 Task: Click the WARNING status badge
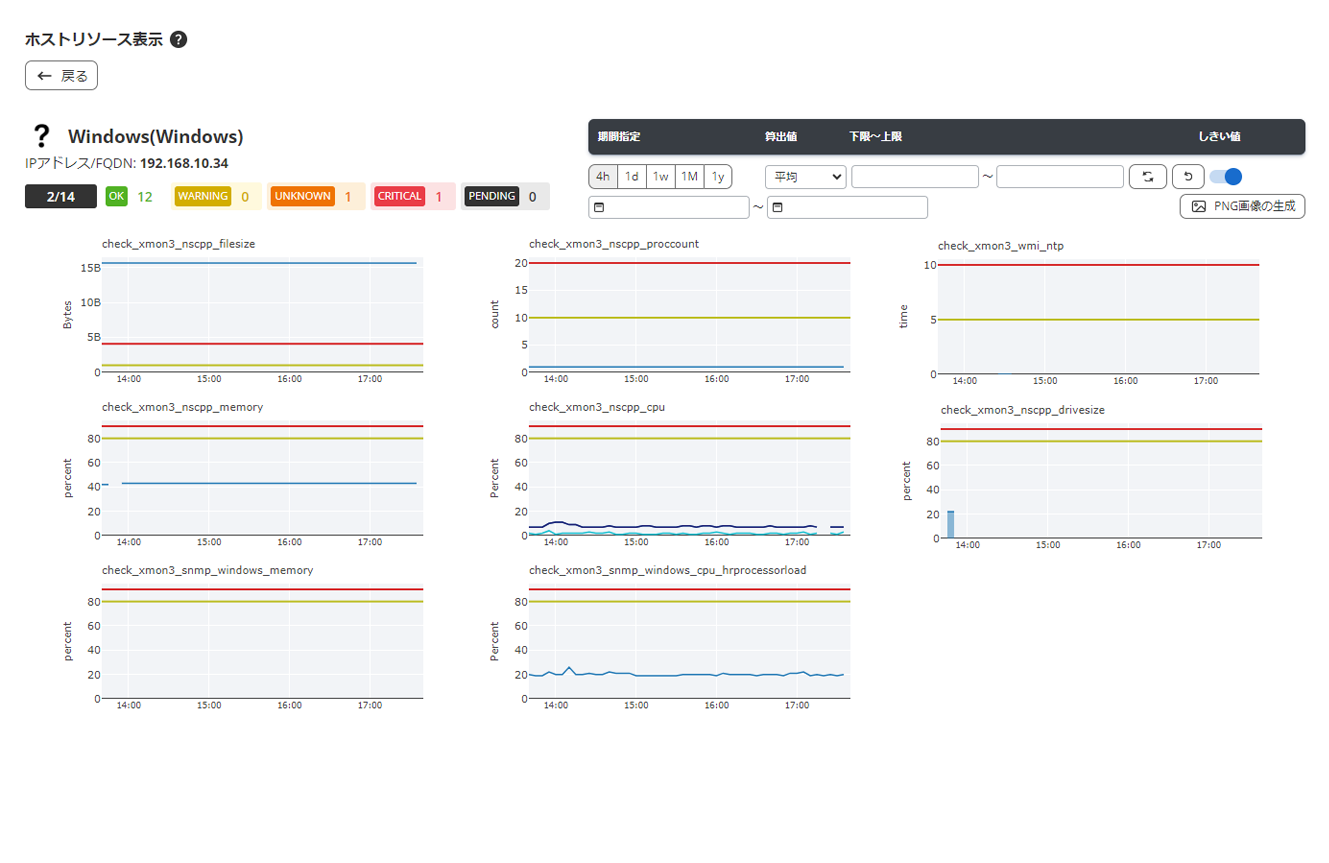[203, 196]
